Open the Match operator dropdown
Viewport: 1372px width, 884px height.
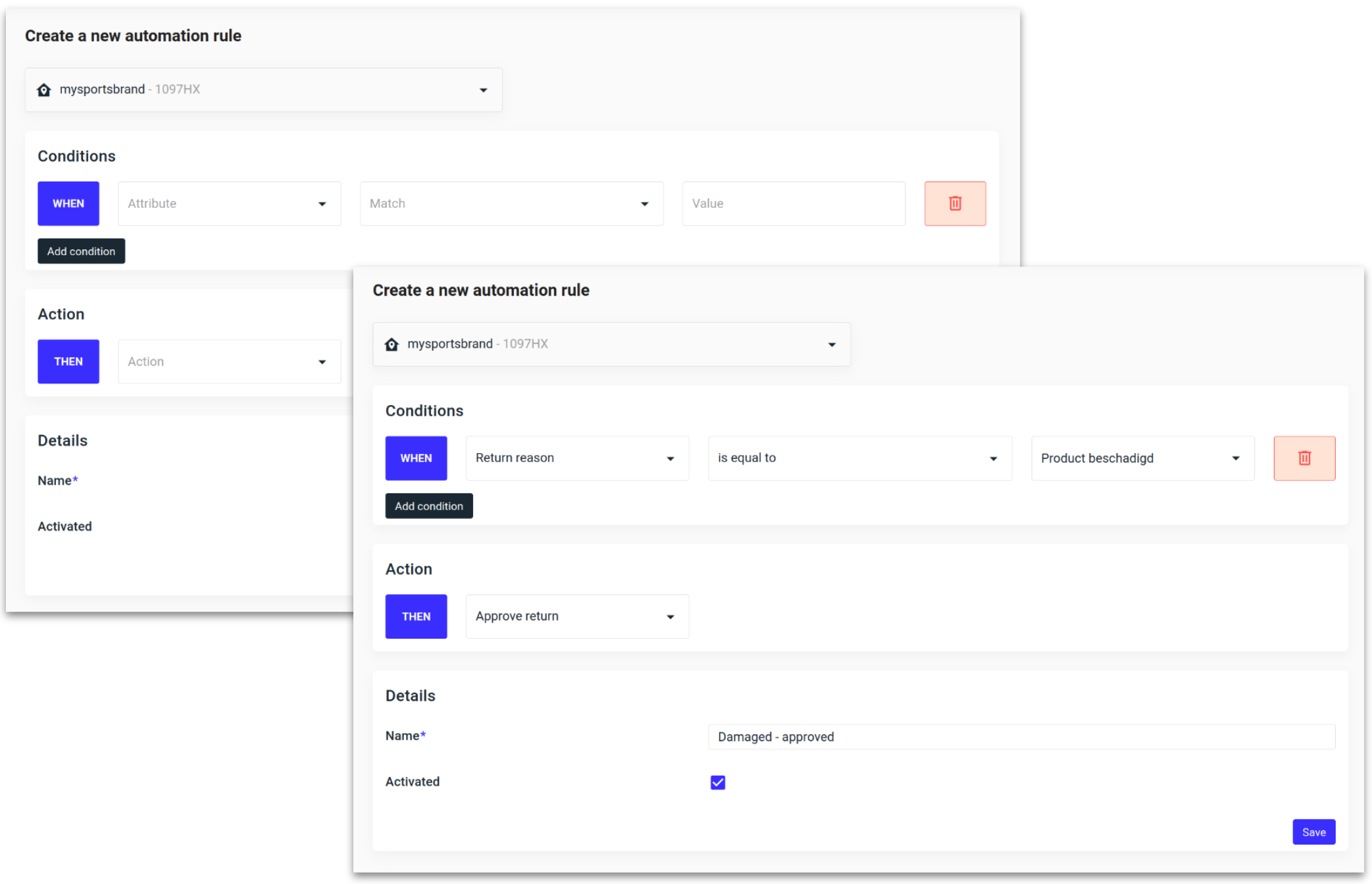511,204
